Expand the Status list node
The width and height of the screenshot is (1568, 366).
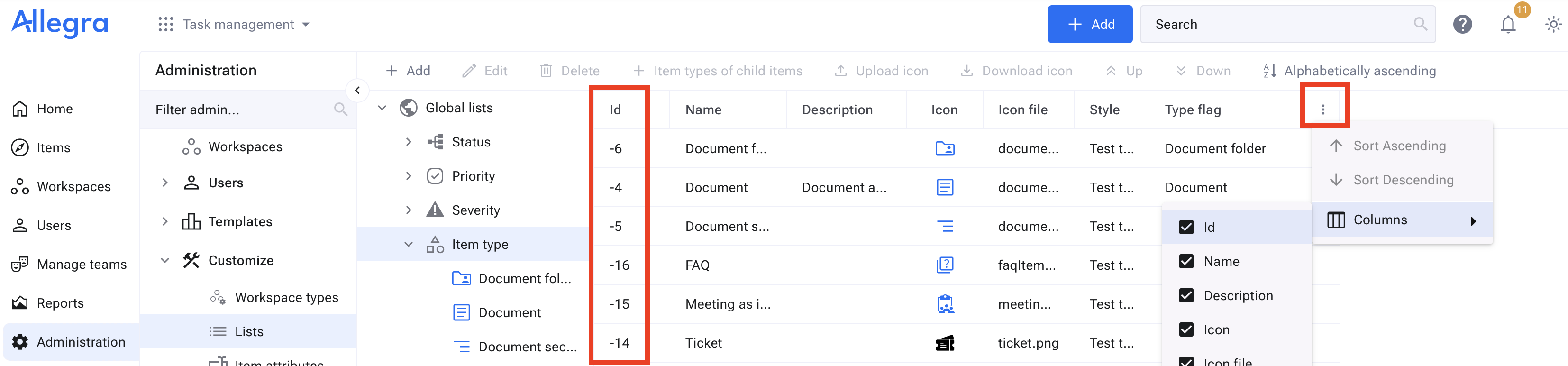[409, 142]
